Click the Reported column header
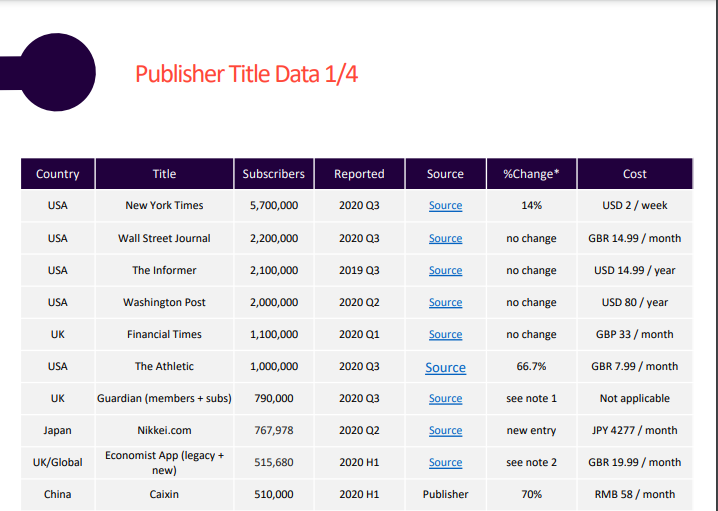 coord(359,174)
